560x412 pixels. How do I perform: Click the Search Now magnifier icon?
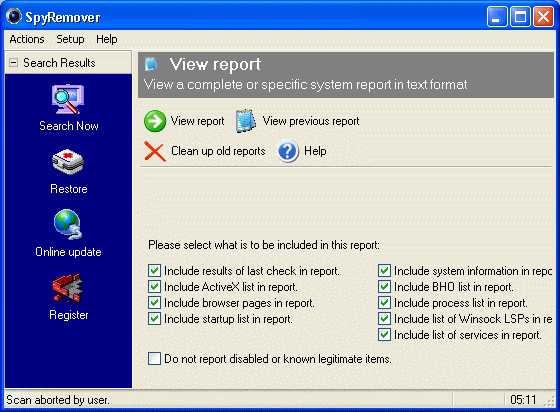pos(68,99)
